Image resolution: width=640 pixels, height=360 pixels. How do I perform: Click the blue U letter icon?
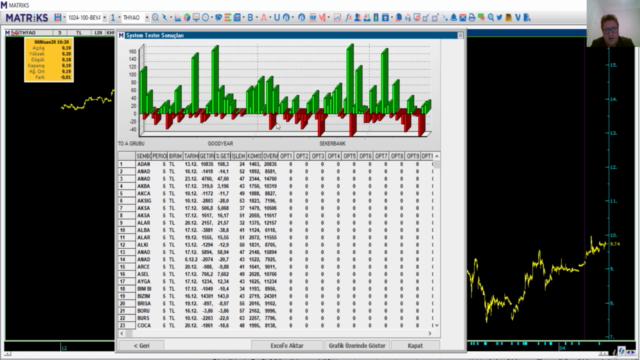tap(277, 18)
